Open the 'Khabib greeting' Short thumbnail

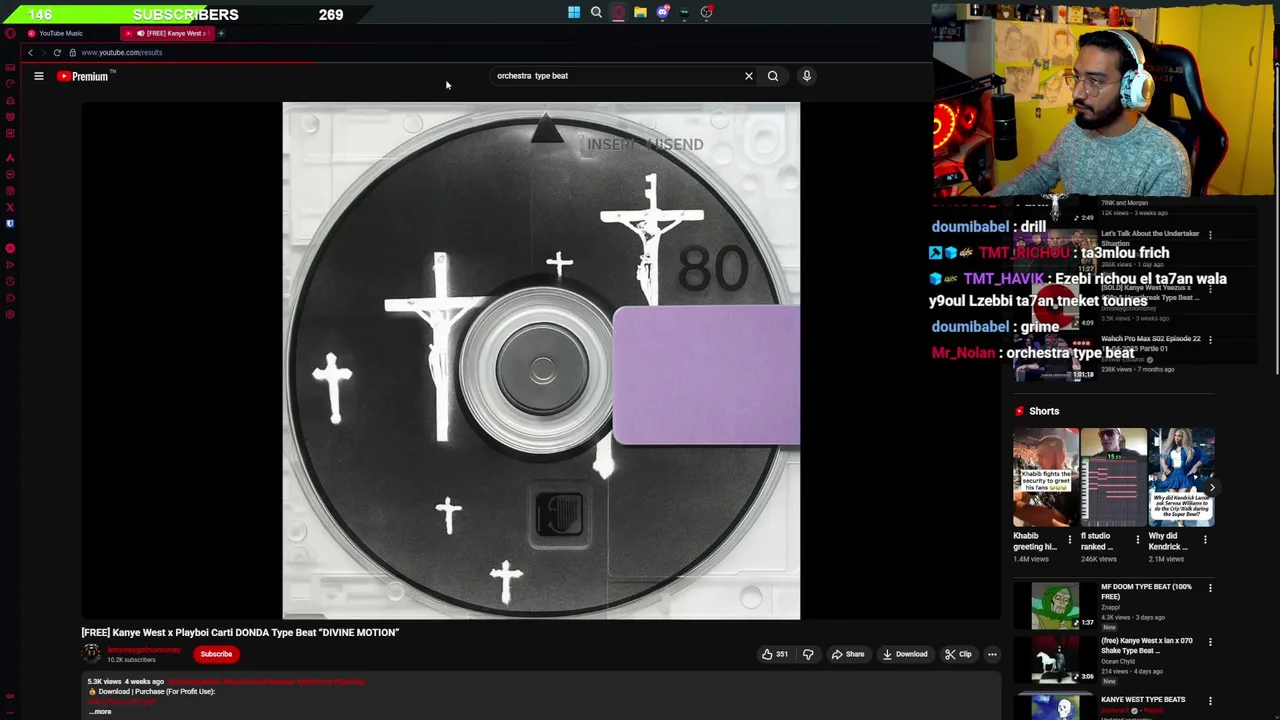1046,477
